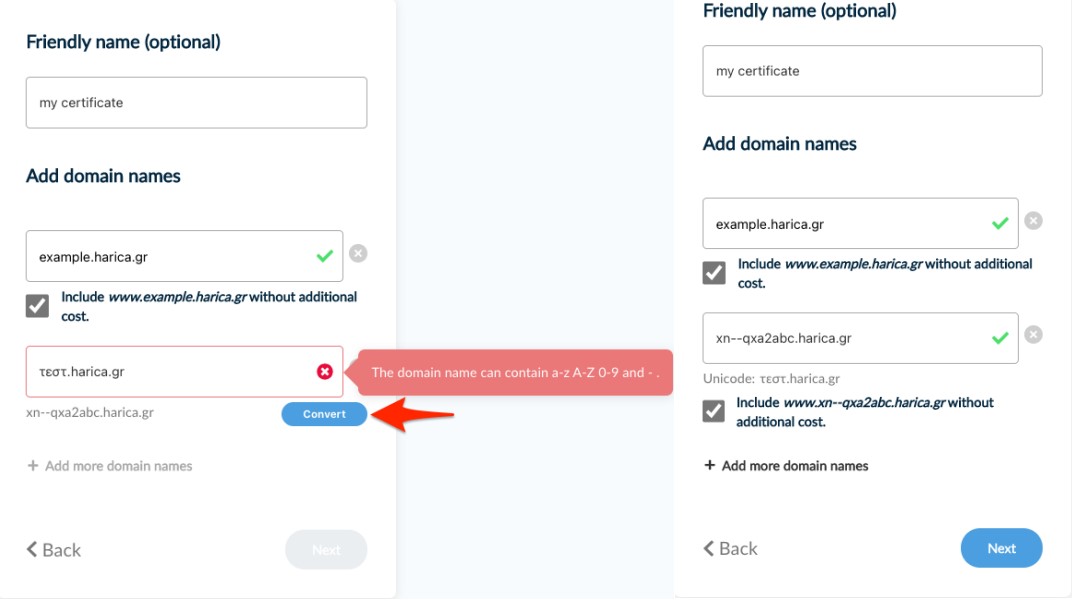Click the chevron arrow beside Back (left panel)
Viewport: 1072px width, 601px height.
tap(31, 549)
